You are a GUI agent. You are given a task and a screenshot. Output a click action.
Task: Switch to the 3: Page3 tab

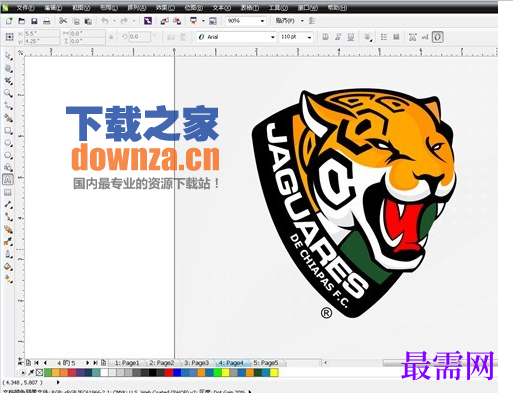click(x=196, y=363)
